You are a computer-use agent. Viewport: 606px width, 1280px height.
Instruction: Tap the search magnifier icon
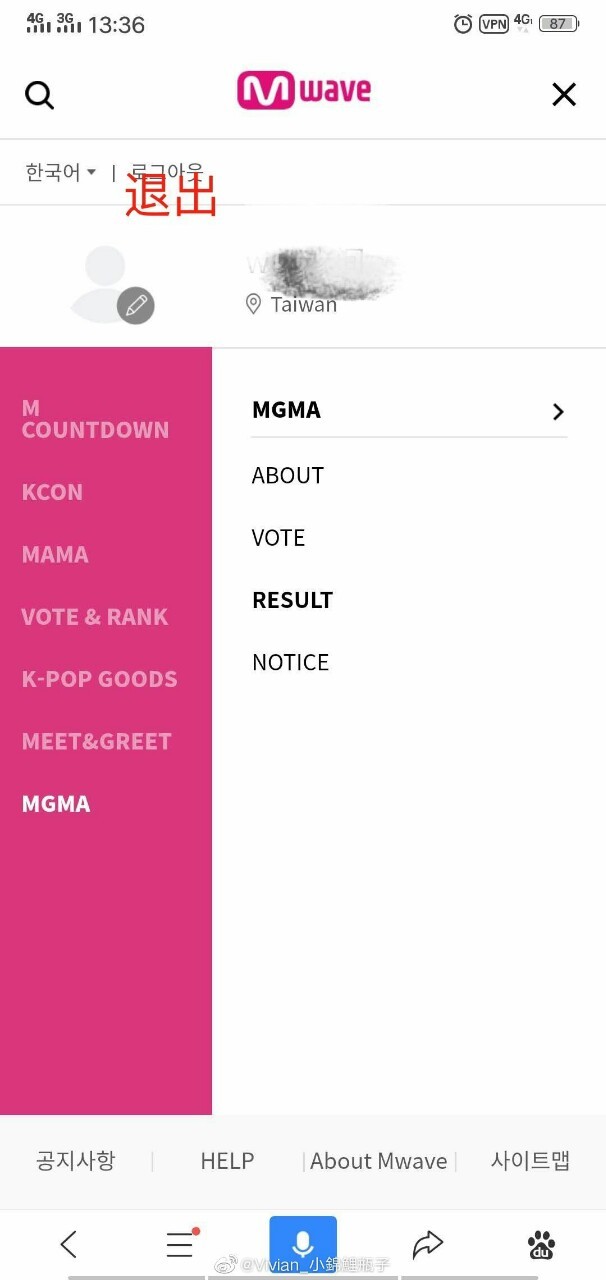[x=39, y=95]
